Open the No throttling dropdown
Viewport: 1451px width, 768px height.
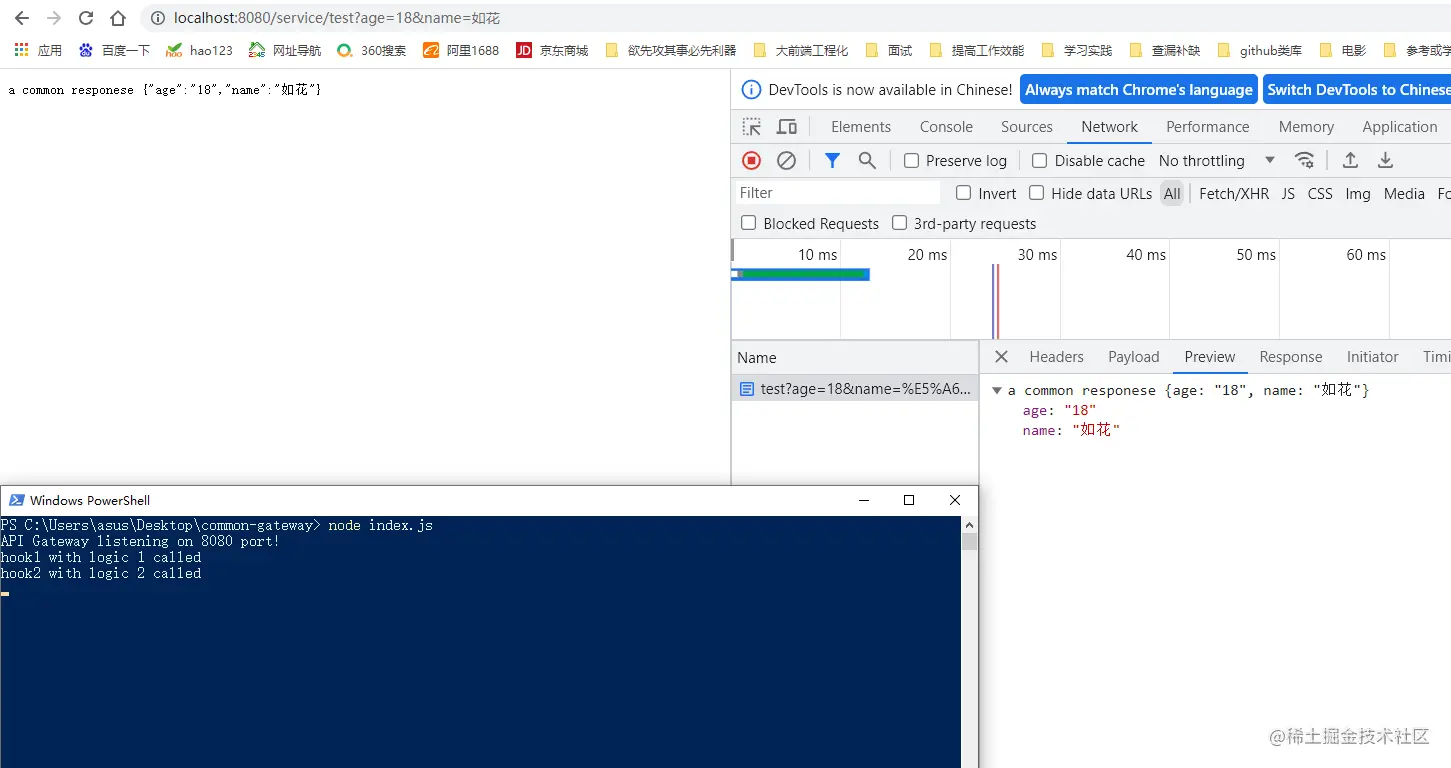pos(1216,161)
